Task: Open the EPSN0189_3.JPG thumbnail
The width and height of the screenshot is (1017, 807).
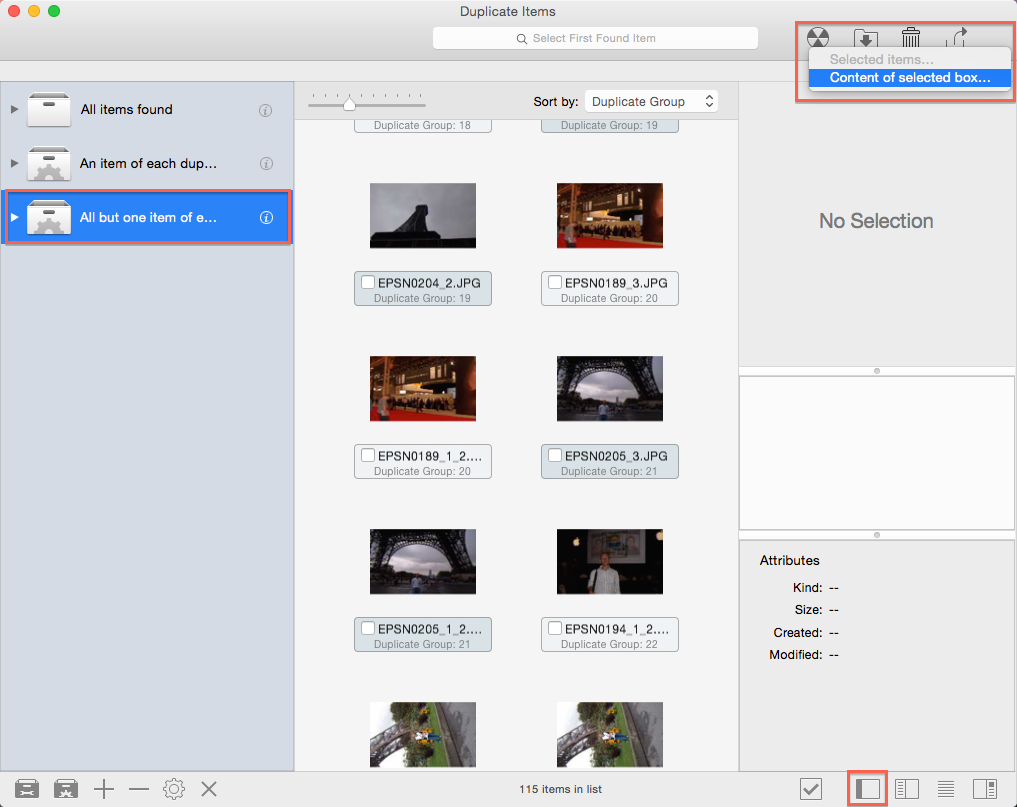Action: coord(610,215)
